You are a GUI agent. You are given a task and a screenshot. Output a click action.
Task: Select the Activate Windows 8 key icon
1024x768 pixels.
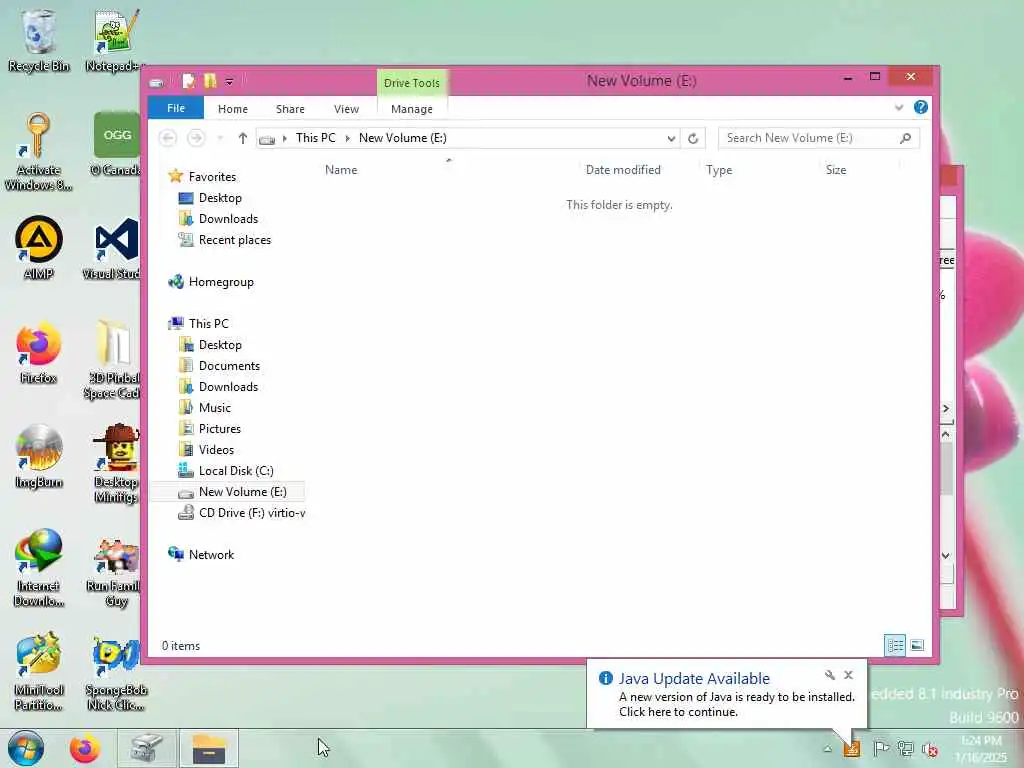(38, 152)
